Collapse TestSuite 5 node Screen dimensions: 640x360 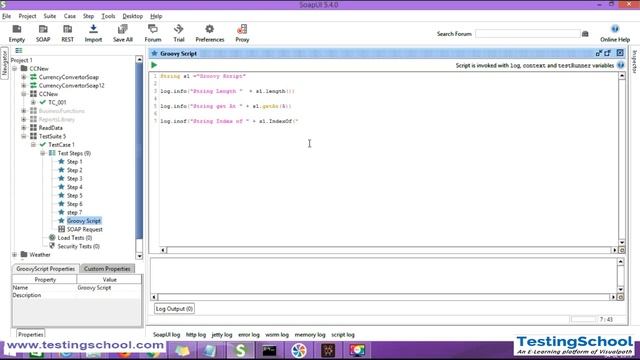click(x=24, y=136)
